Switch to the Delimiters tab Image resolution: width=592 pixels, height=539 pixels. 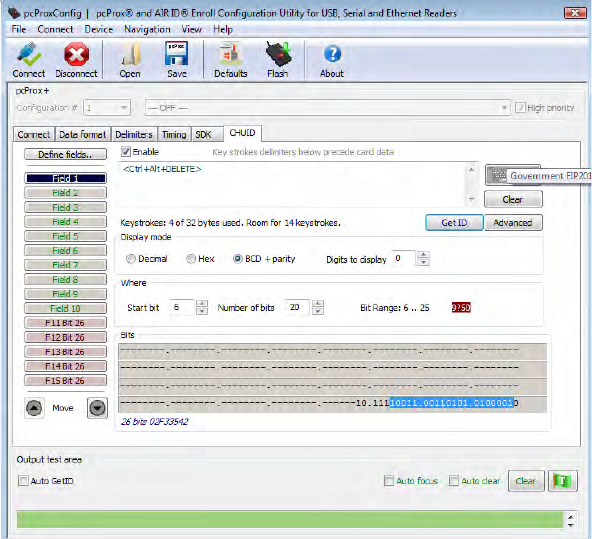(x=134, y=134)
